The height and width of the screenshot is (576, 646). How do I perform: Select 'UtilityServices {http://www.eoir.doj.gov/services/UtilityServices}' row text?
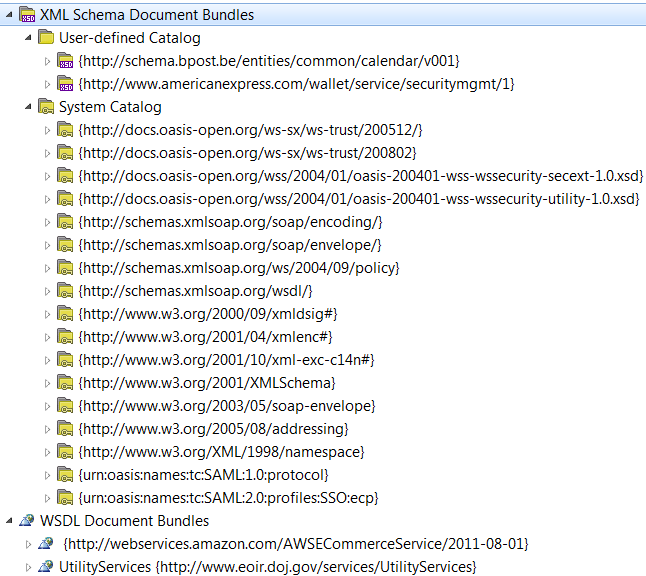click(x=268, y=567)
